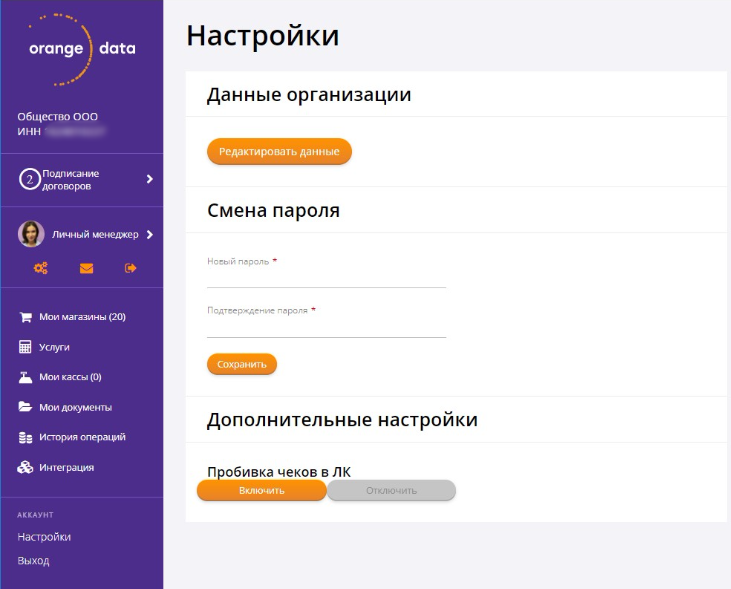The width and height of the screenshot is (731, 589).
Task: Expand Личный менеджер chevron arrow
Action: [149, 235]
